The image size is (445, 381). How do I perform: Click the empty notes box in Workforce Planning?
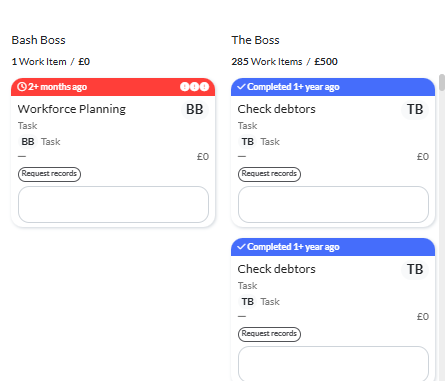pyautogui.click(x=113, y=204)
